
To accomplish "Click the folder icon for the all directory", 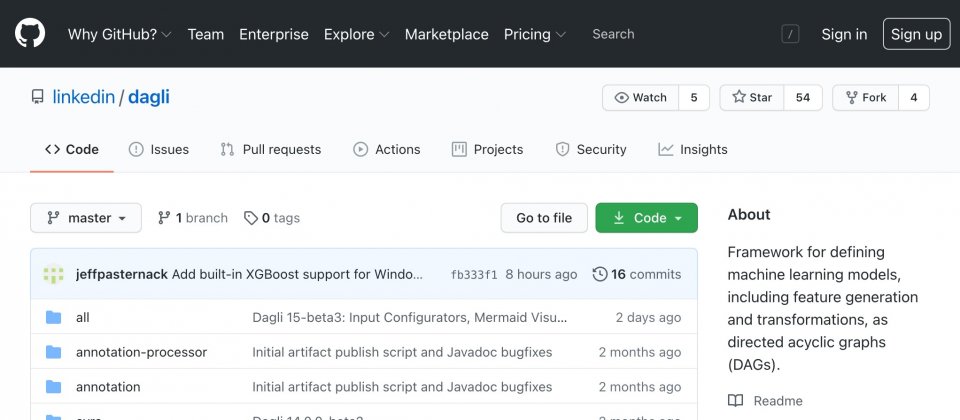I will [54, 317].
